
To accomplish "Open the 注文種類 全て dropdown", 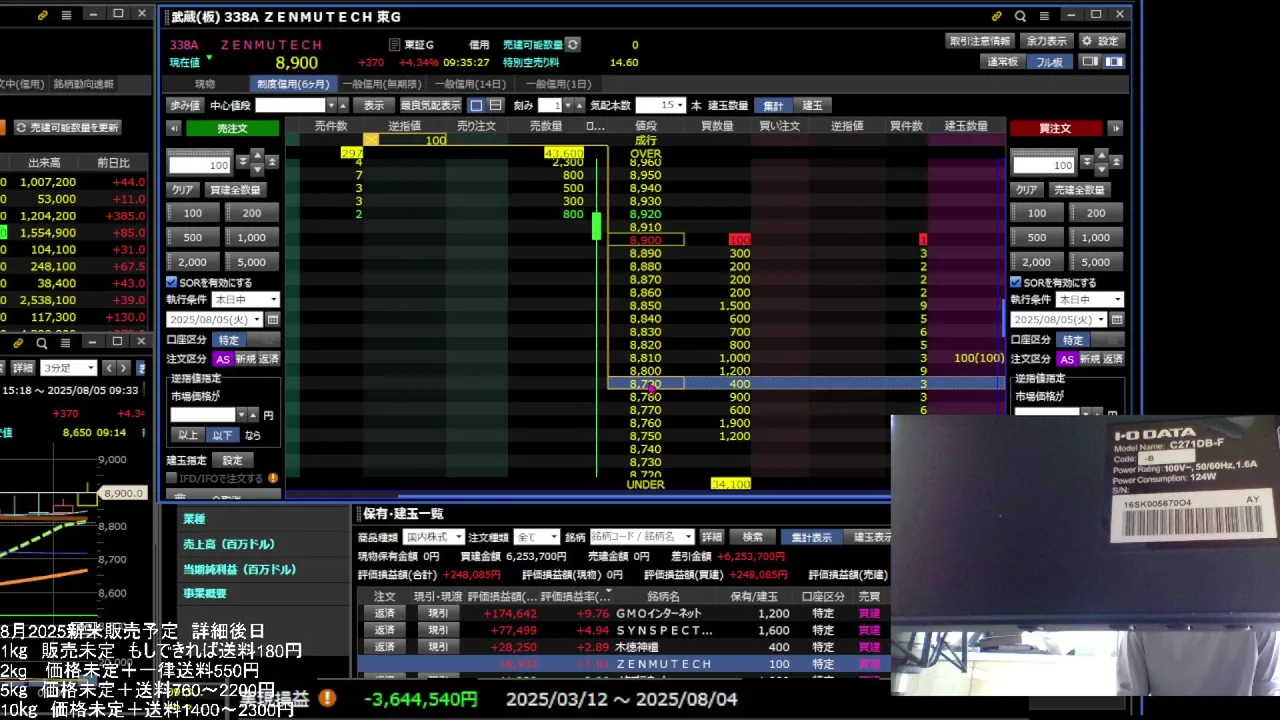I will (x=537, y=537).
